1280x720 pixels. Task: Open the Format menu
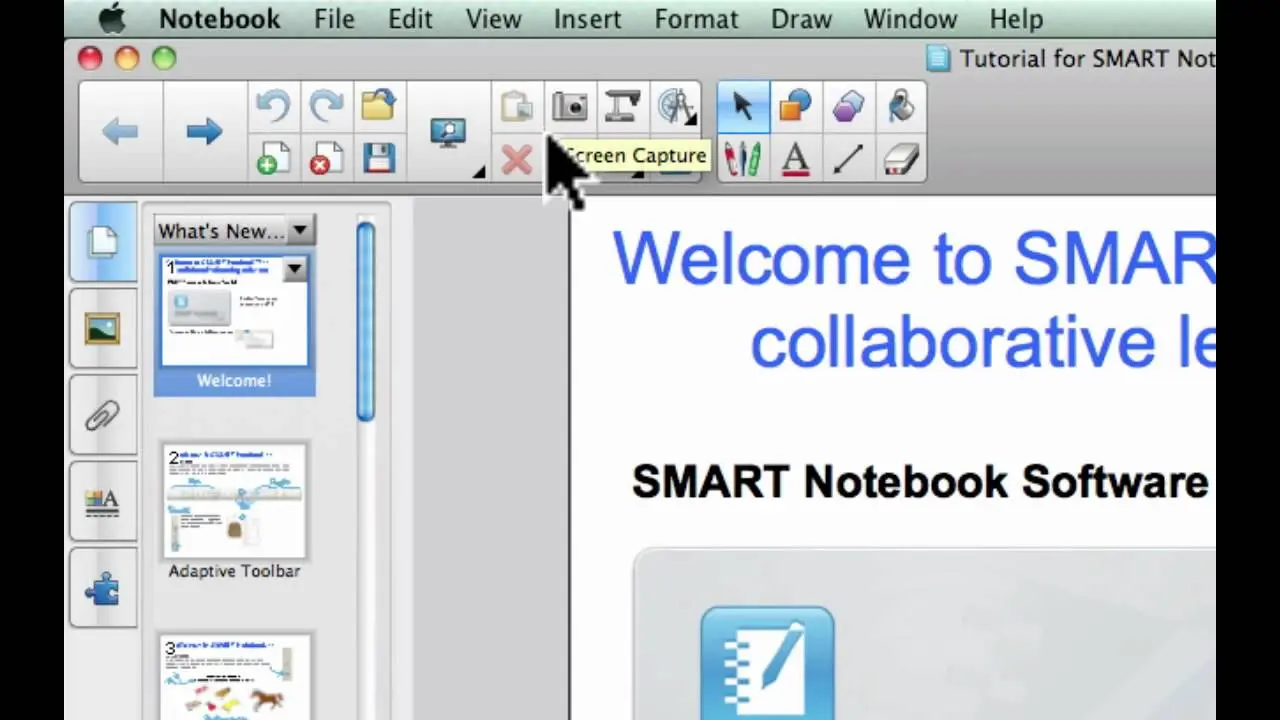tap(696, 19)
